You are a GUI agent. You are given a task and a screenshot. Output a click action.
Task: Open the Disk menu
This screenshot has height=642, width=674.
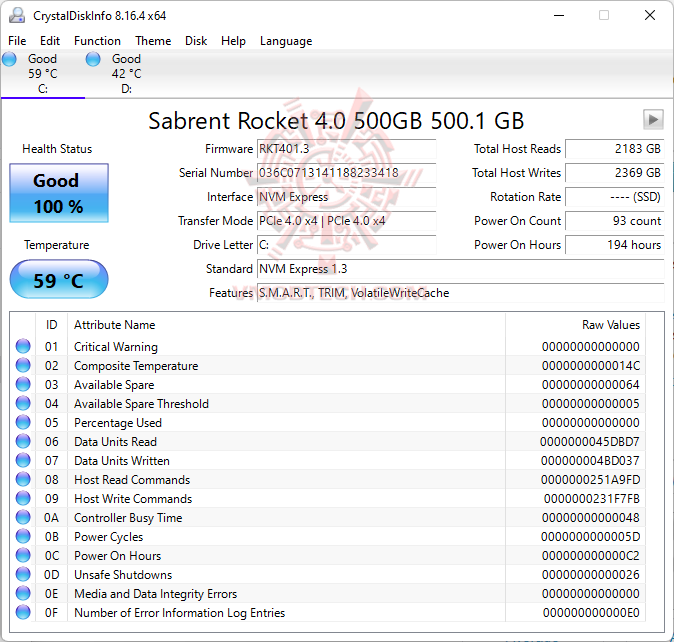(x=196, y=41)
